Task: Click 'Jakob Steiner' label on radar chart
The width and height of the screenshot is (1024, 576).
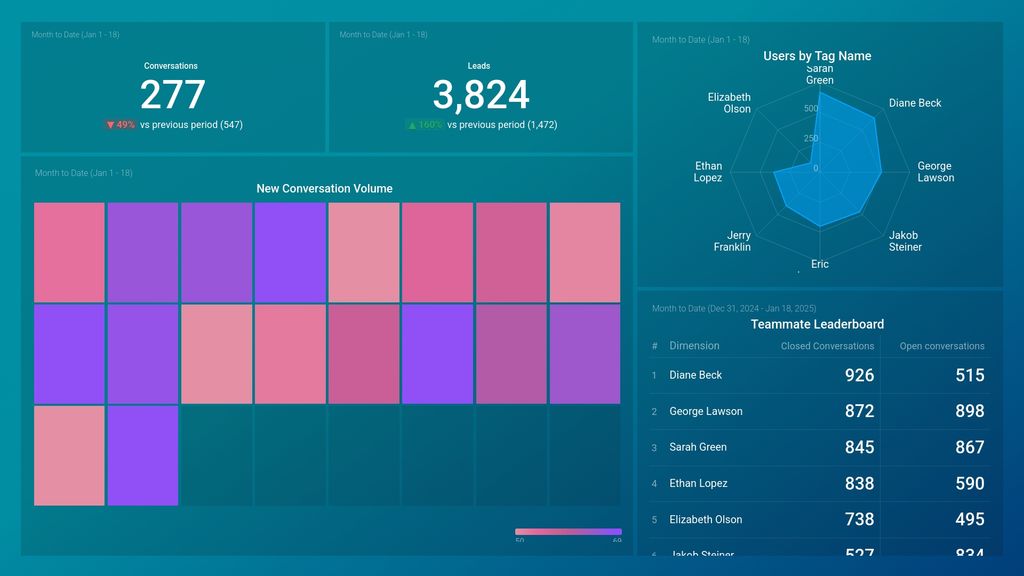Action: click(x=905, y=241)
